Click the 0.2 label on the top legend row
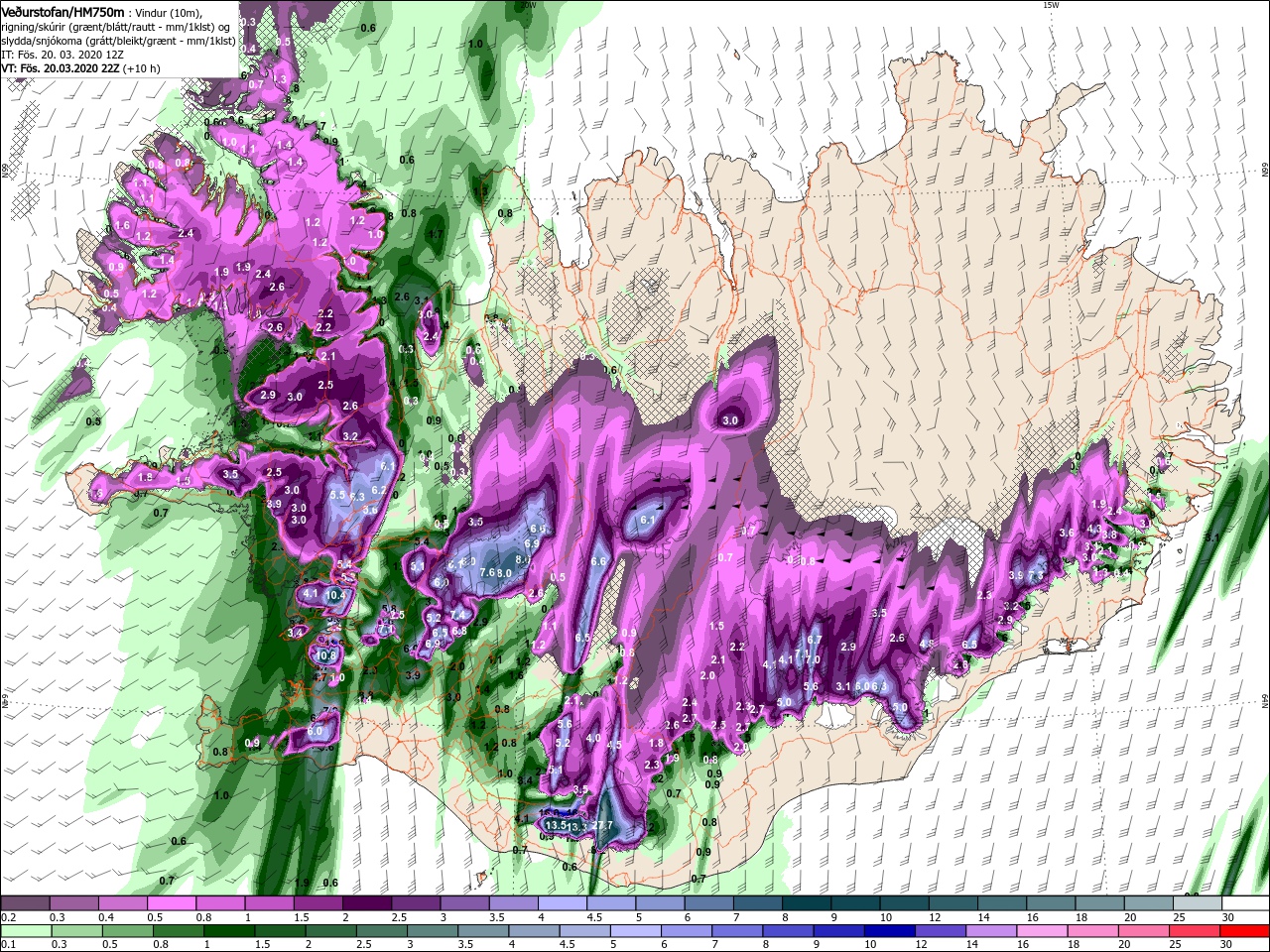1270x952 pixels. coord(7,918)
